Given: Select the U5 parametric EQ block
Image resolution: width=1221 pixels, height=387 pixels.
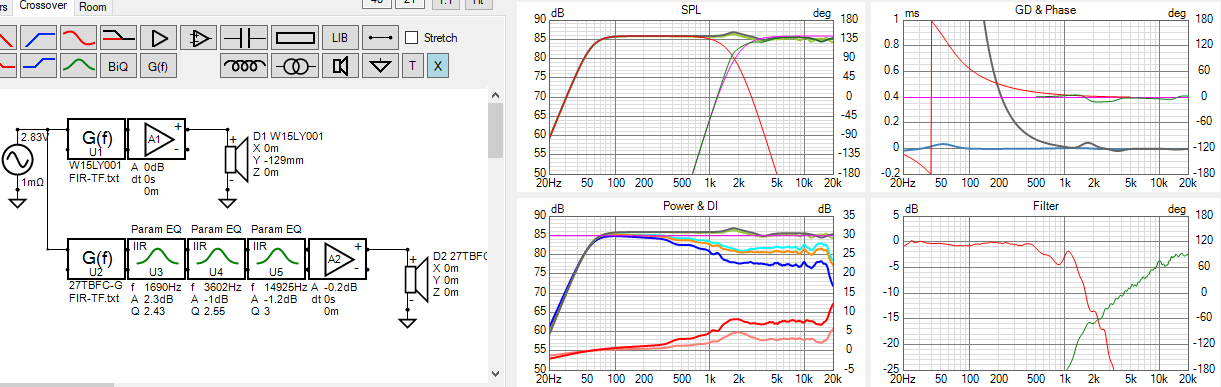Looking at the screenshot, I should click(x=276, y=259).
